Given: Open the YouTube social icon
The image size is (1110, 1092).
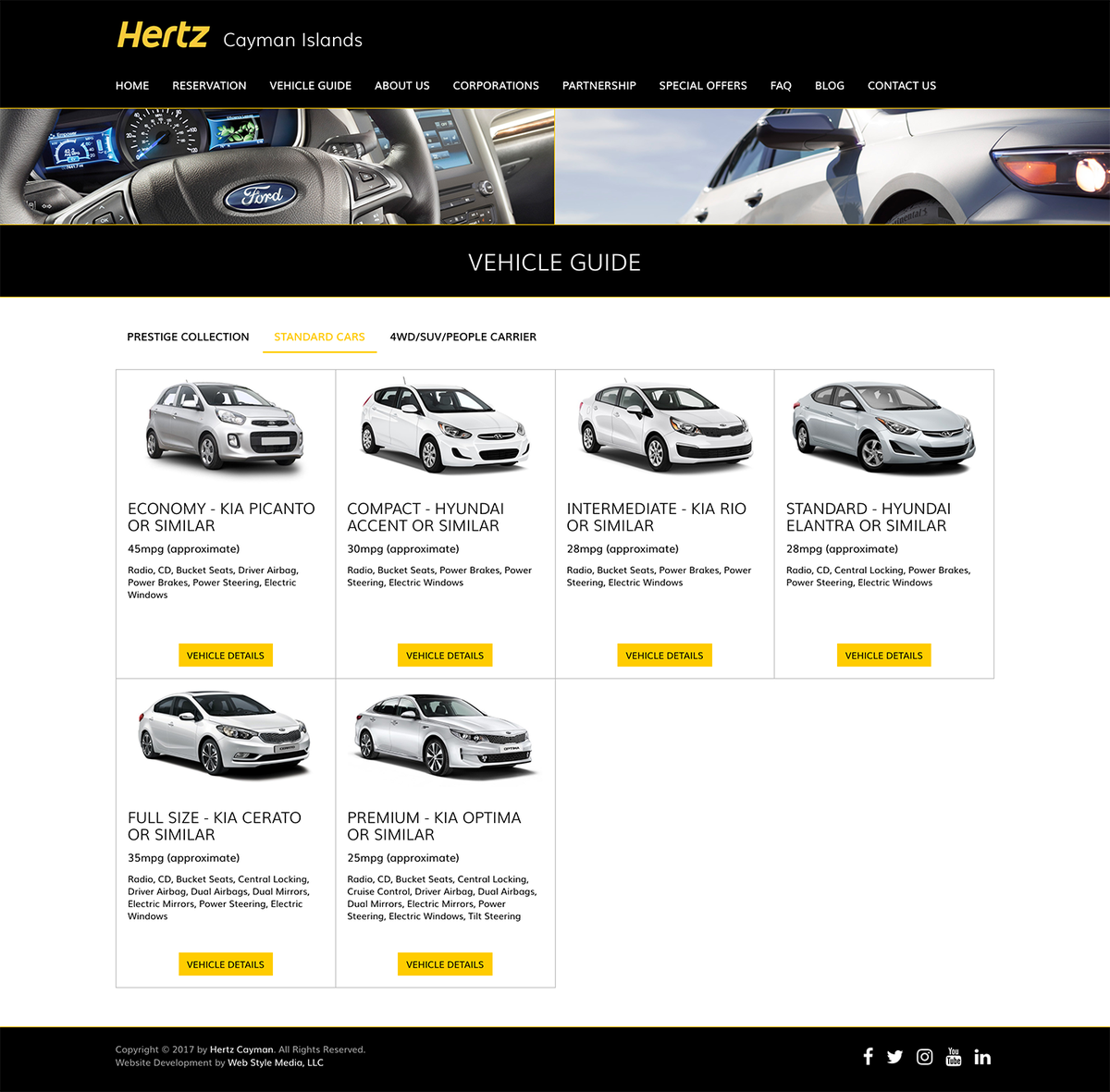Looking at the screenshot, I should [x=954, y=1056].
